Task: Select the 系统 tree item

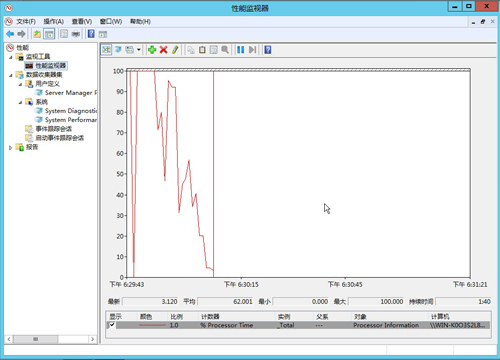Action: [x=41, y=102]
